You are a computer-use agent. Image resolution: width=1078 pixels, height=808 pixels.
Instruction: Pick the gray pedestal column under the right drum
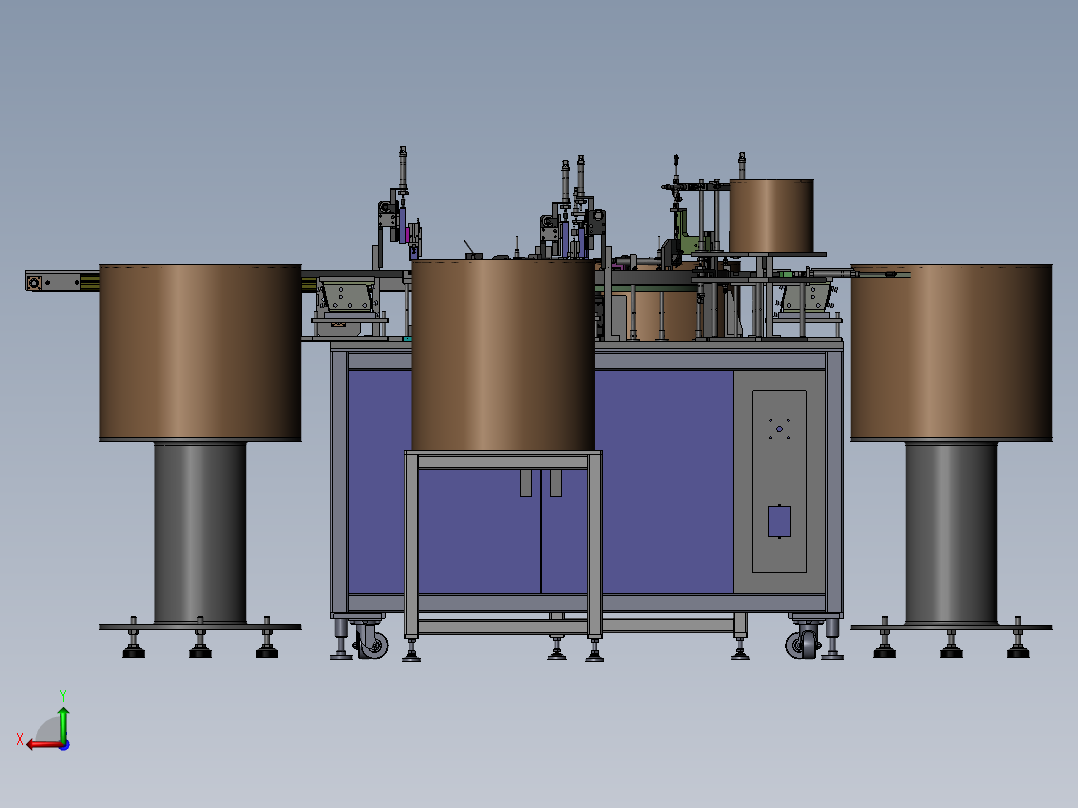point(951,533)
